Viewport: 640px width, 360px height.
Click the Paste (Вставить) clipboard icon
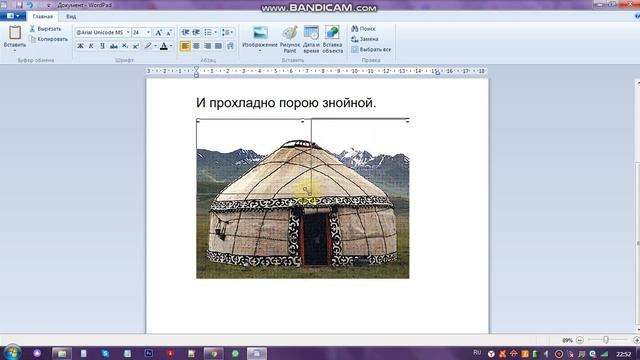[x=15, y=33]
